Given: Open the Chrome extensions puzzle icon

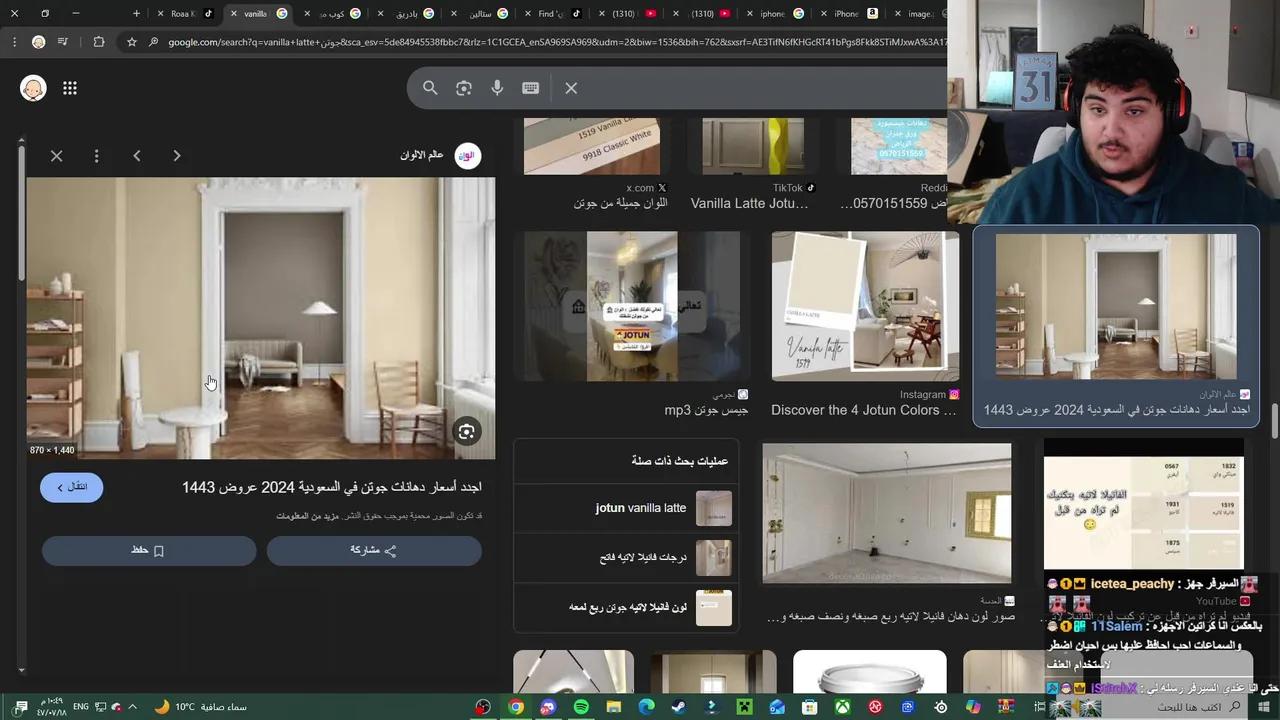Looking at the screenshot, I should tap(98, 42).
